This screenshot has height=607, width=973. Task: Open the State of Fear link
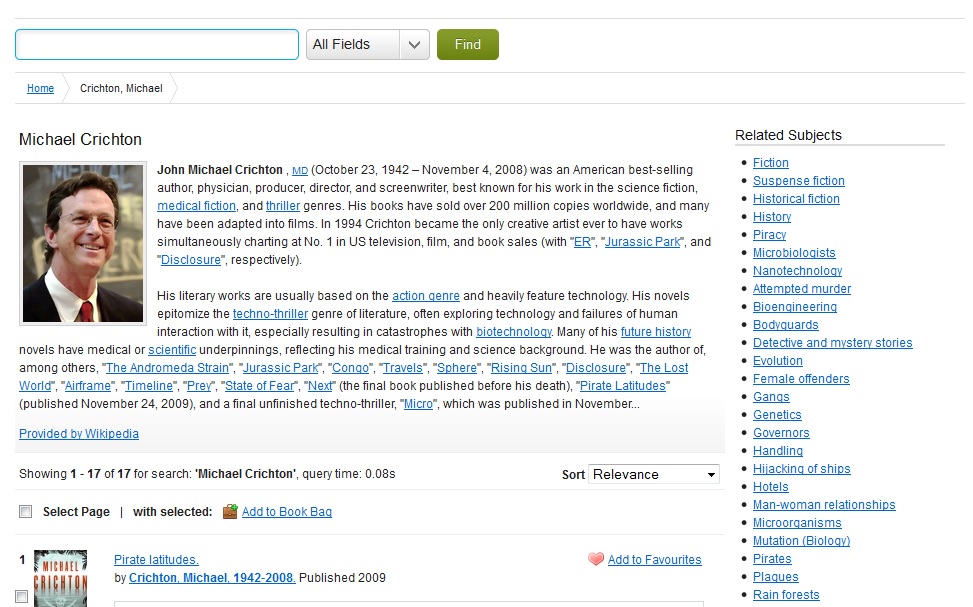point(259,385)
